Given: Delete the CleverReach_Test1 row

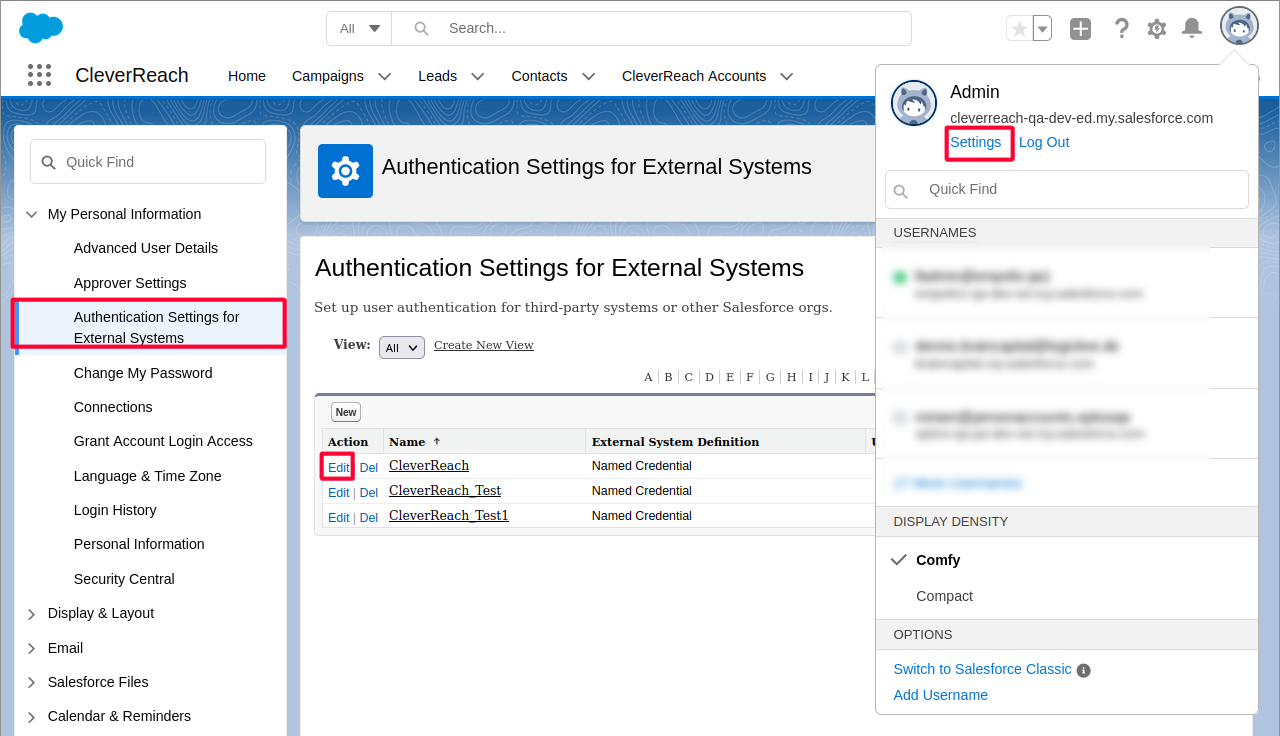Looking at the screenshot, I should tap(369, 517).
